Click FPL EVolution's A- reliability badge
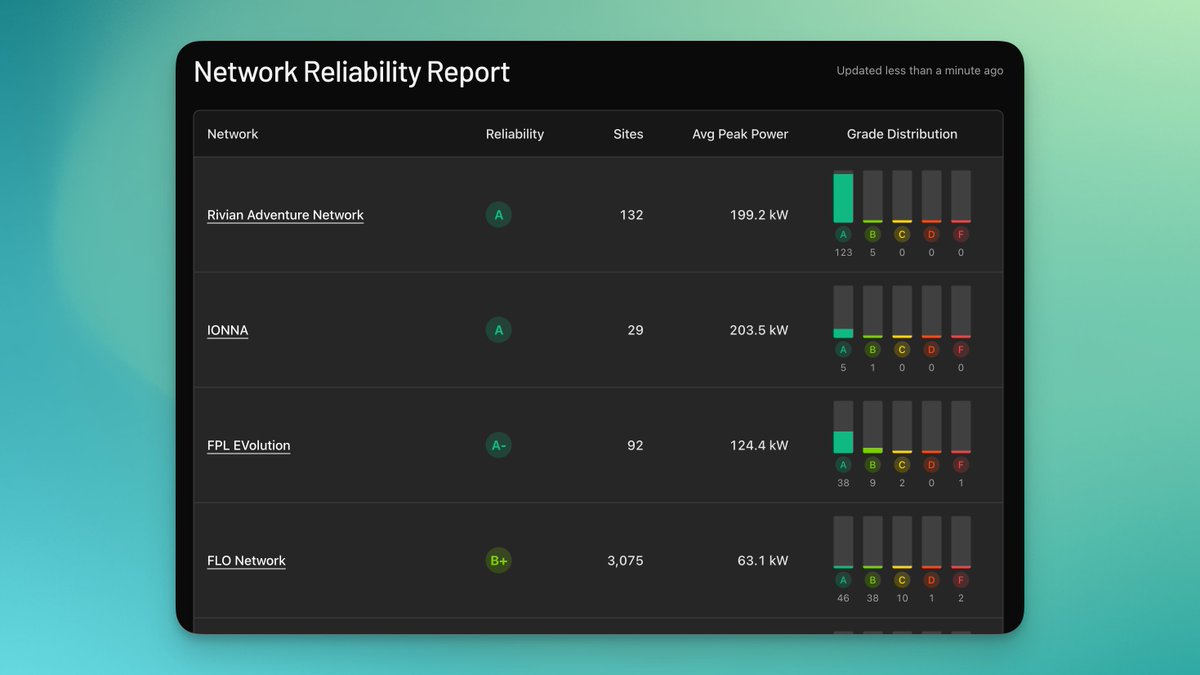 499,445
